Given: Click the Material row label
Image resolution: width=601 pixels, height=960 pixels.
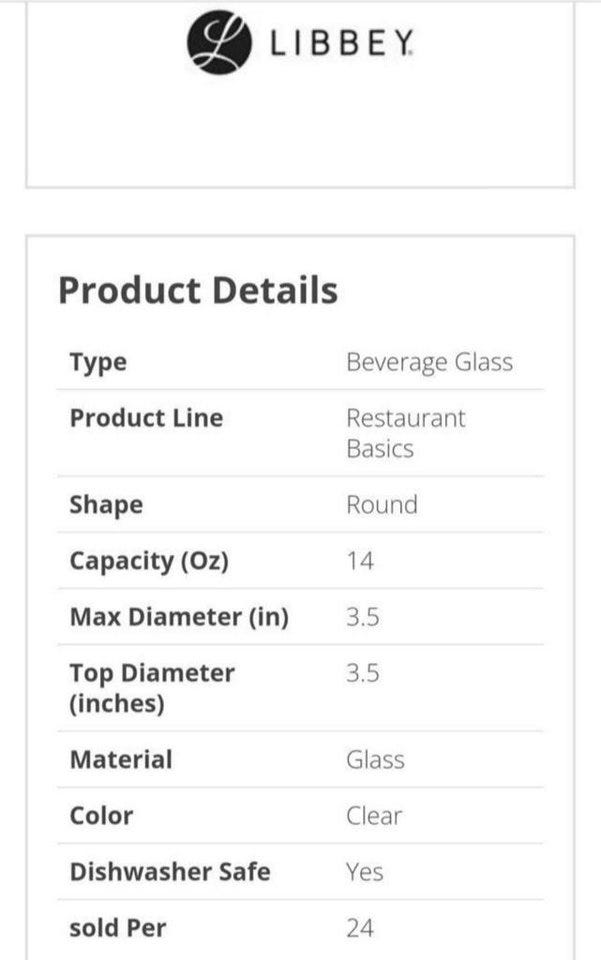Looking at the screenshot, I should click(121, 759).
